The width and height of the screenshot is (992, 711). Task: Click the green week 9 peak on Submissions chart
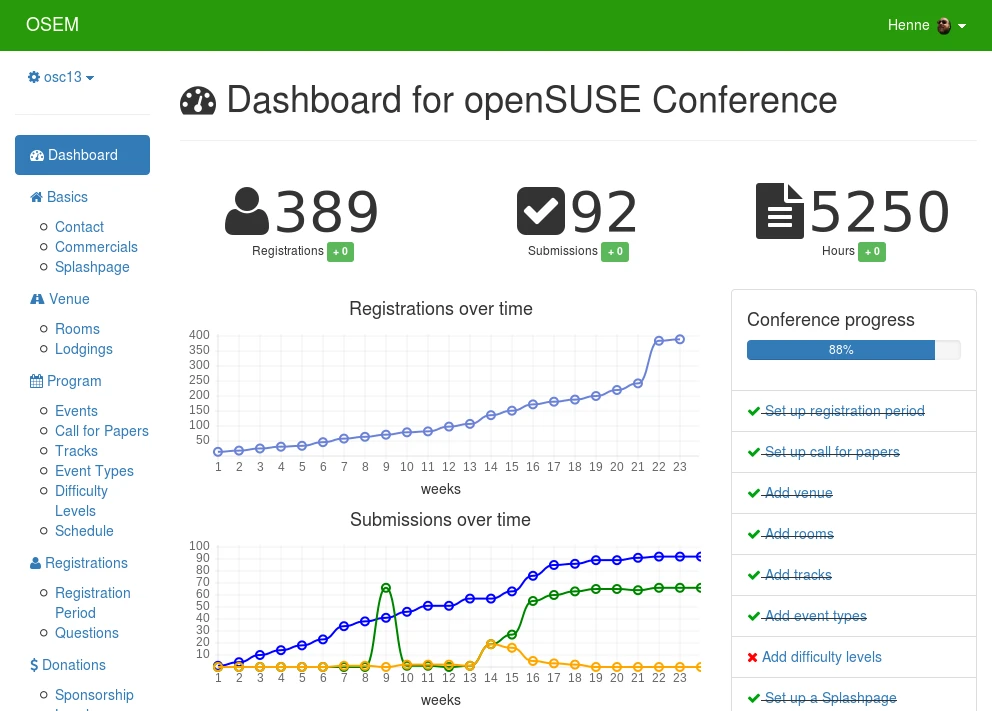[x=386, y=588]
